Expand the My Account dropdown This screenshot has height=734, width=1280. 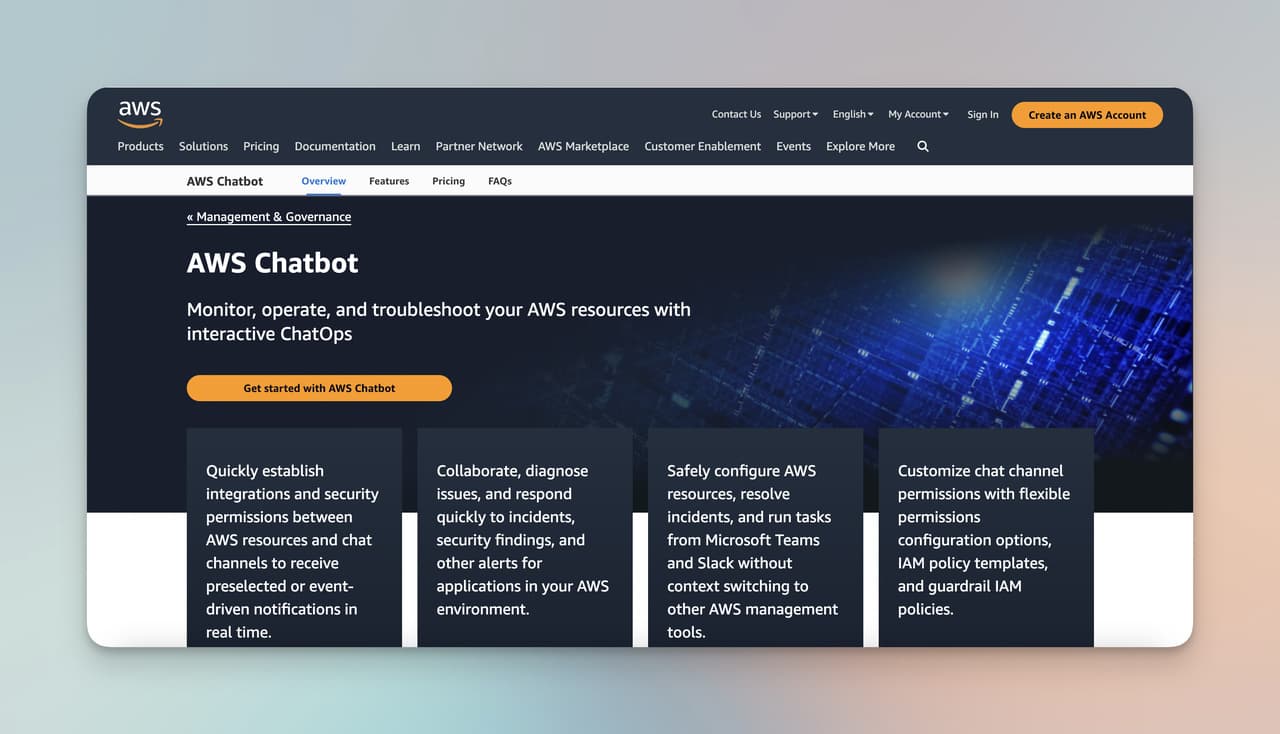point(918,114)
